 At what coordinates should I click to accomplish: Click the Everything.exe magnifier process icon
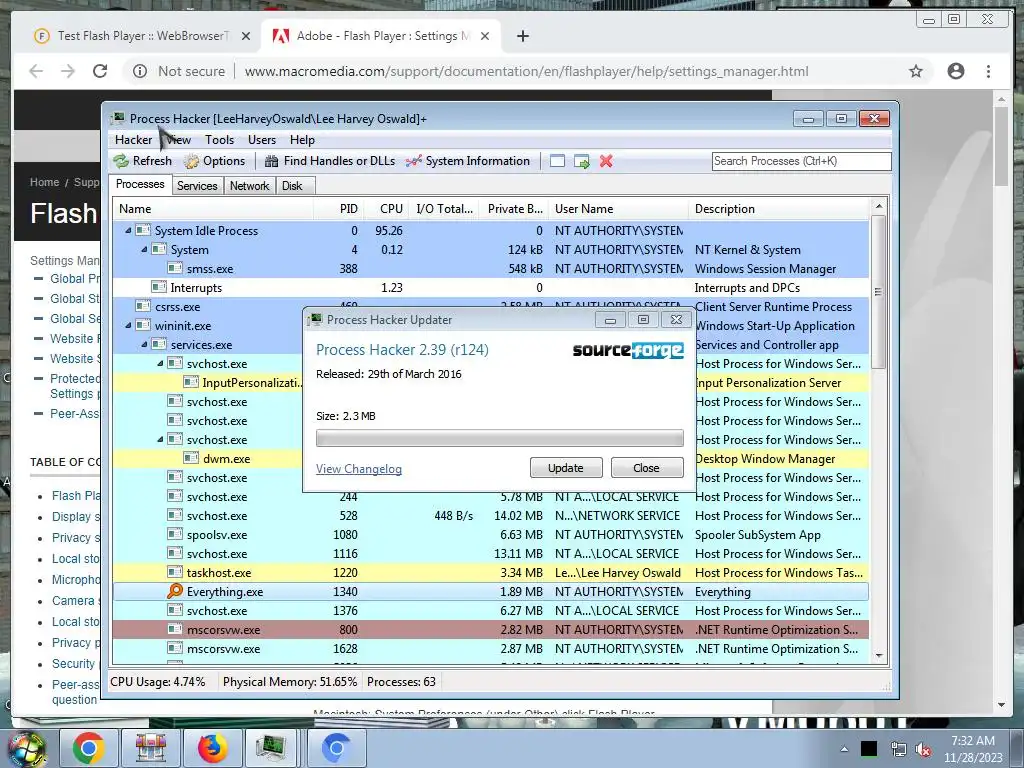pos(174,591)
